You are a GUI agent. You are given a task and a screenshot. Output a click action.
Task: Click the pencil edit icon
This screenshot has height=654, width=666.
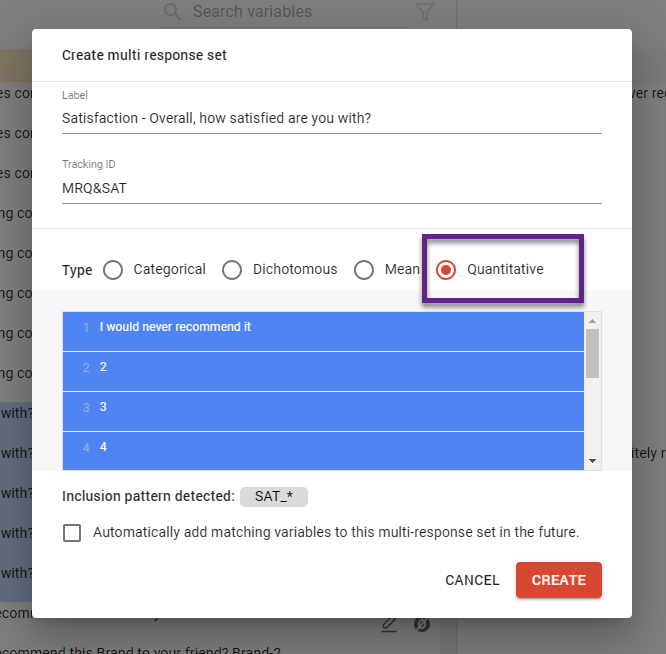pyautogui.click(x=390, y=625)
